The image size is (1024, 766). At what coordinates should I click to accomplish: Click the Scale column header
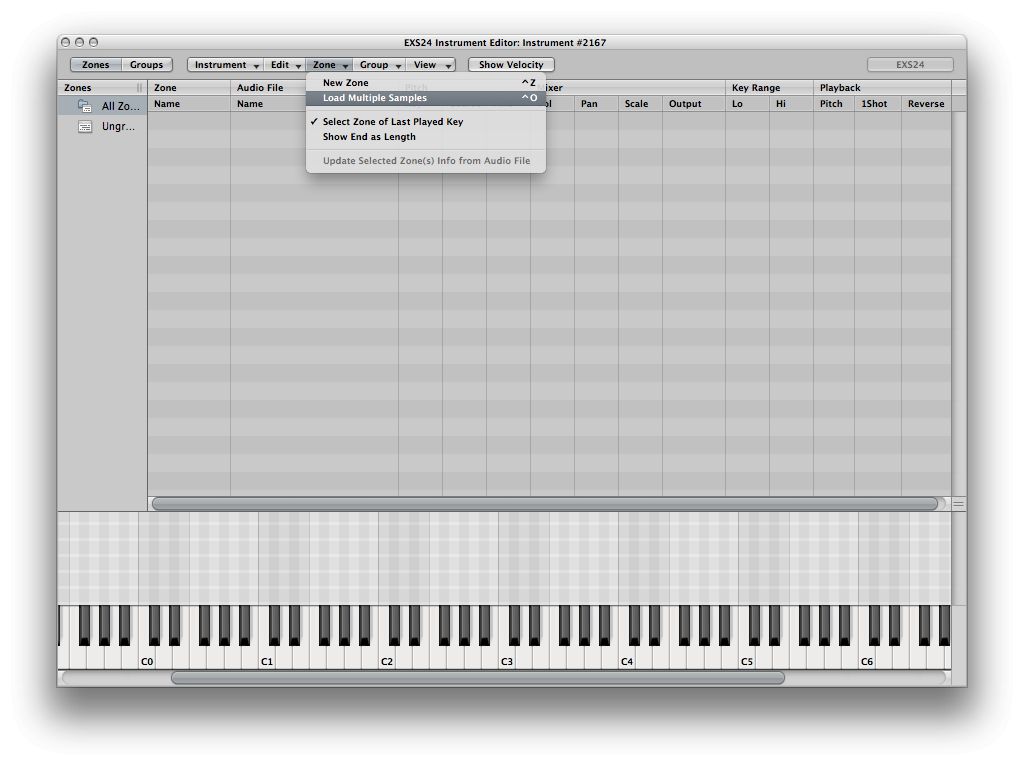tap(640, 104)
